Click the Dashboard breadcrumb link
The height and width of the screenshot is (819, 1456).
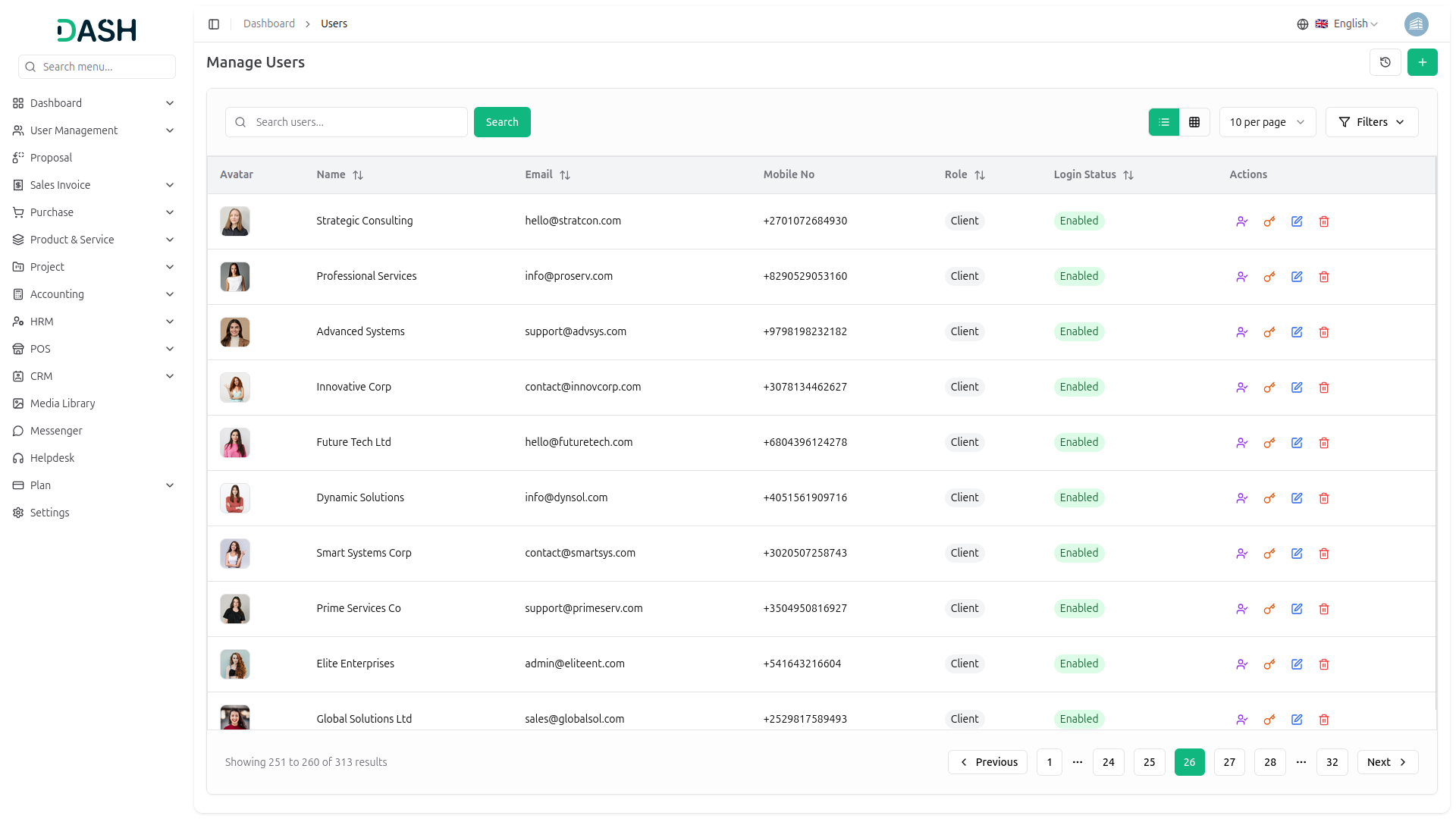[268, 24]
